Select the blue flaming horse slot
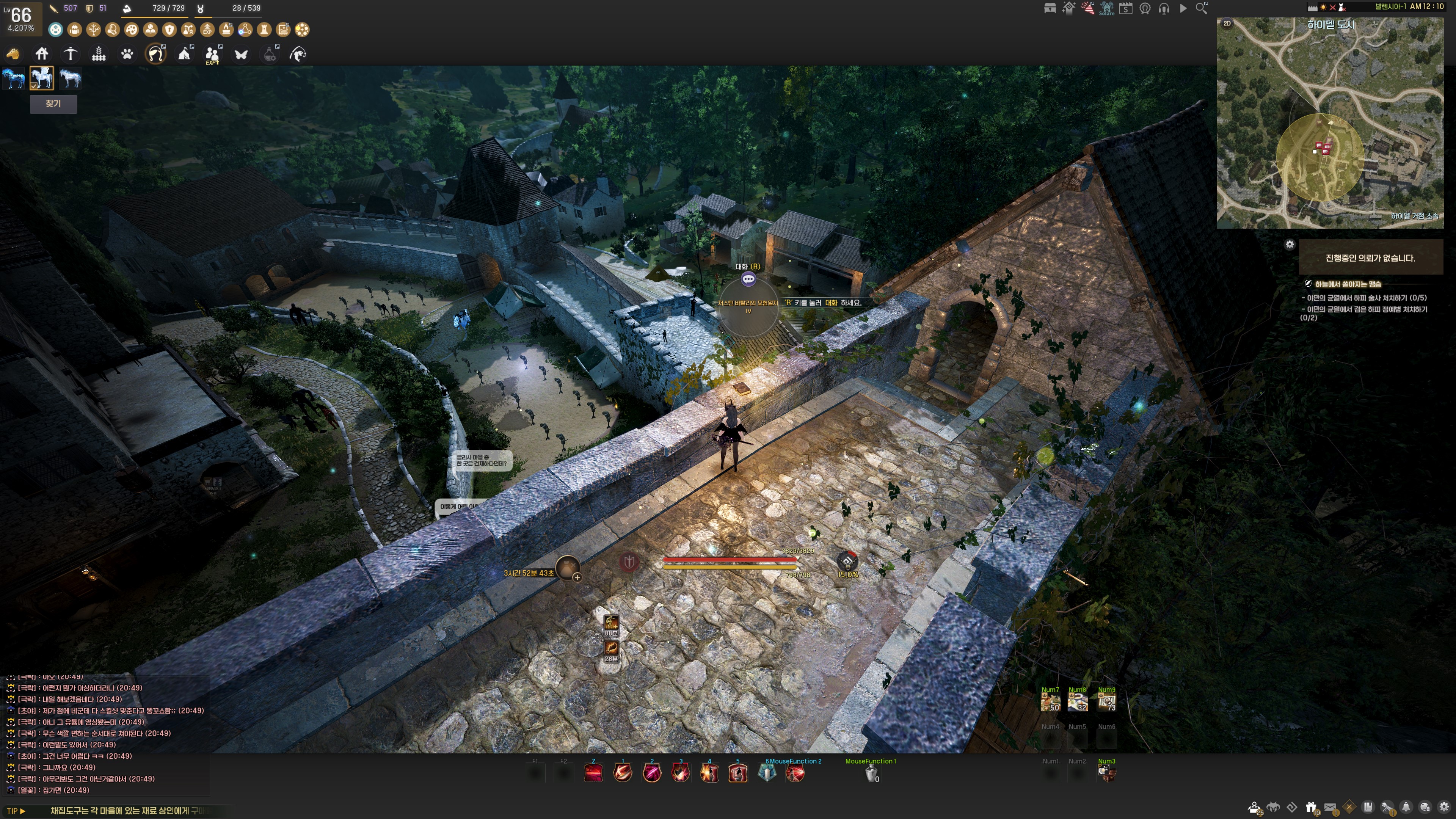Image resolution: width=1456 pixels, height=819 pixels. (14, 78)
